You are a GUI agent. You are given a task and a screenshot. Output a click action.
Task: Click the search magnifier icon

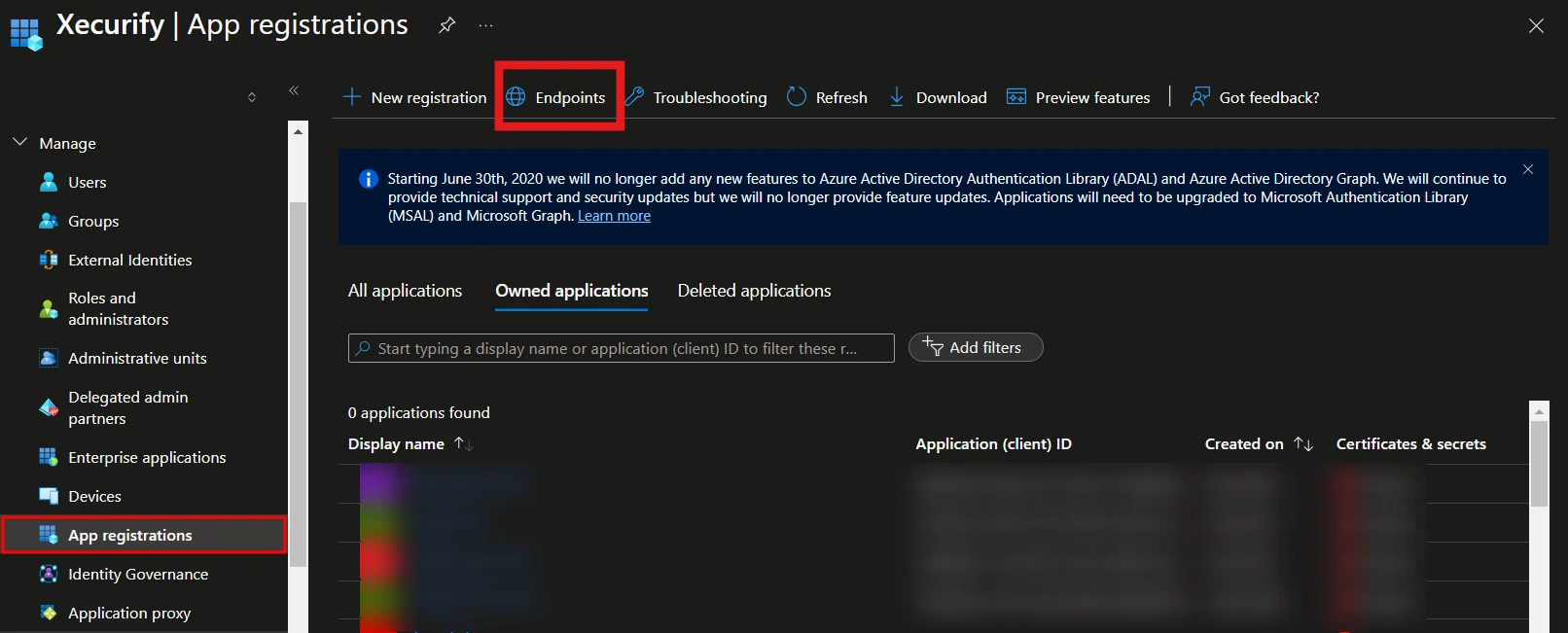pyautogui.click(x=363, y=348)
